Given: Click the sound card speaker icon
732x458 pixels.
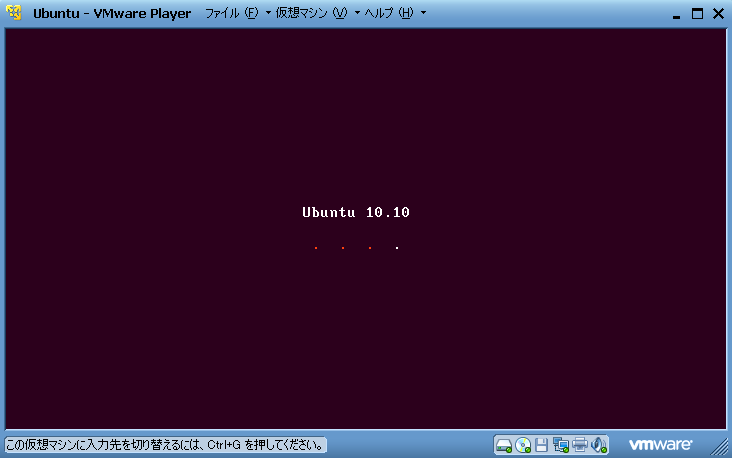Looking at the screenshot, I should click(x=599, y=445).
